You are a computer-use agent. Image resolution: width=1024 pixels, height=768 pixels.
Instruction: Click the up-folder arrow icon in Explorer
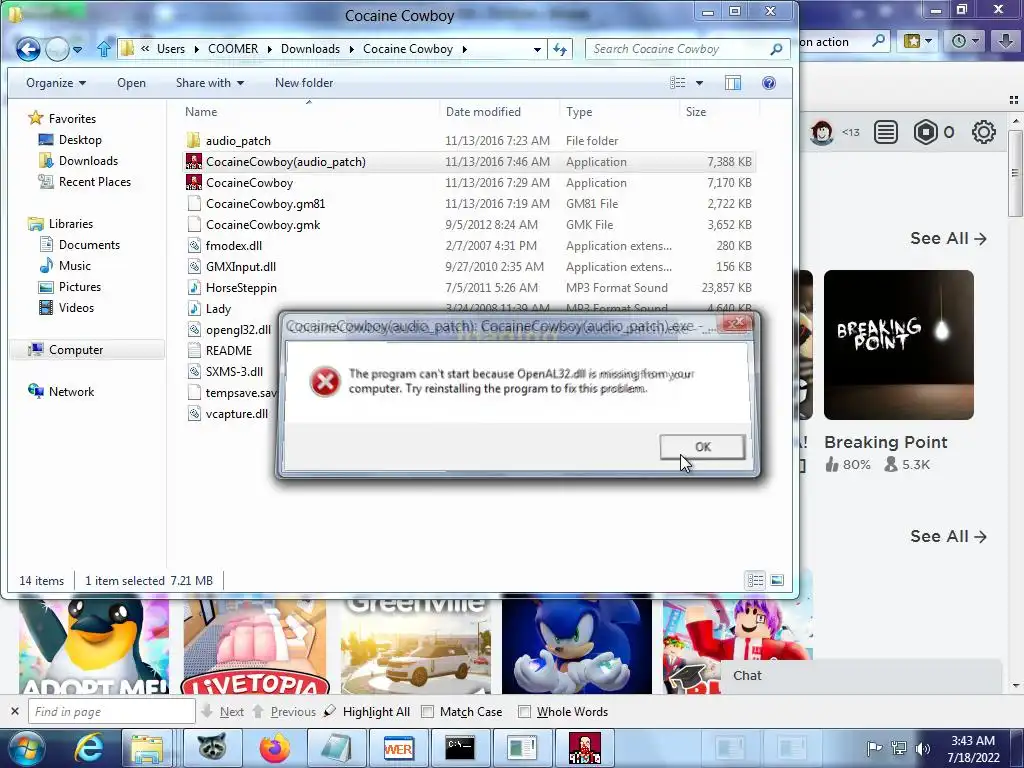pos(103,49)
